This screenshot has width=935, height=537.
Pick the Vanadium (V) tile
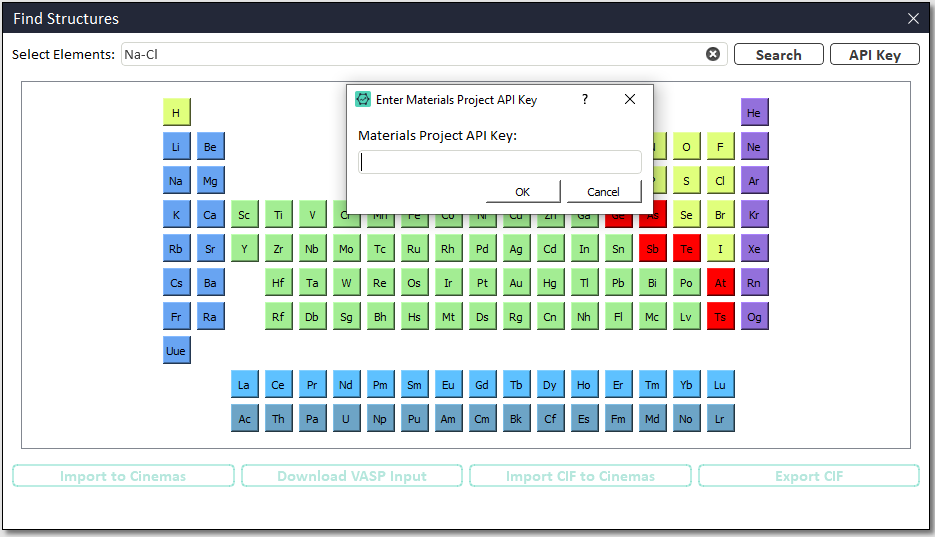pyautogui.click(x=312, y=214)
